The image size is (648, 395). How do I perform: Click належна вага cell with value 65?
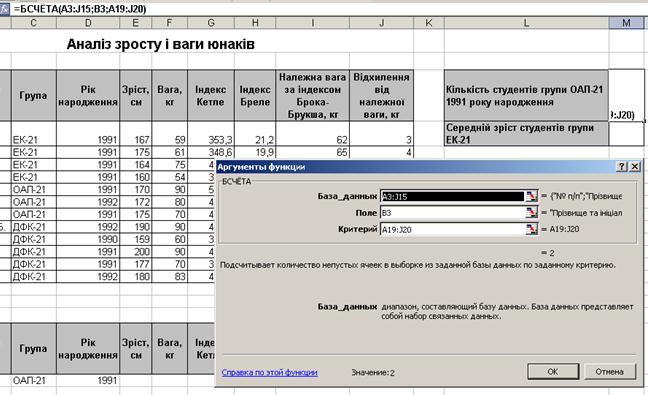coord(312,152)
